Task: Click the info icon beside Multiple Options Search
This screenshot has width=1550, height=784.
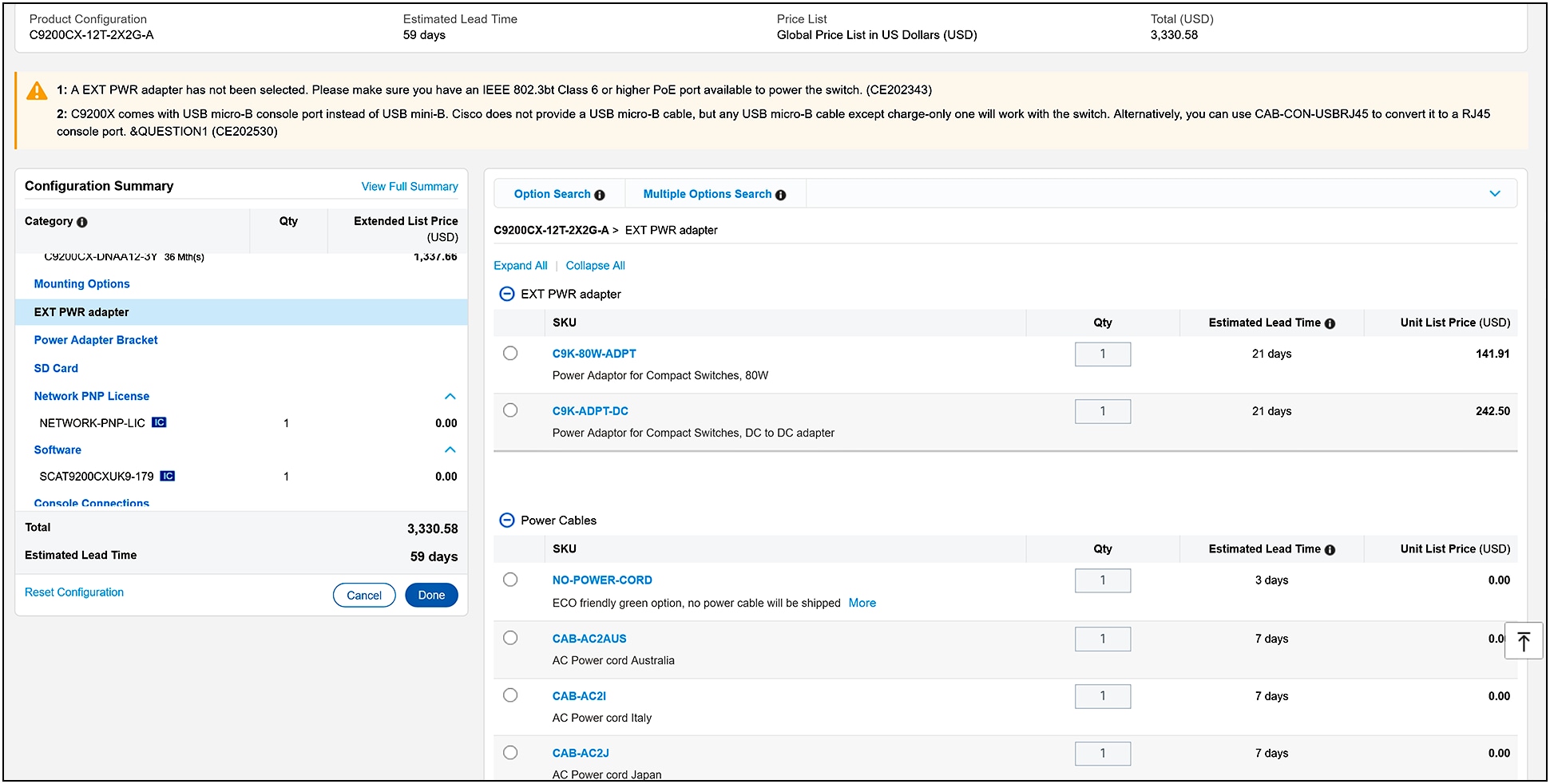Action: pos(780,195)
